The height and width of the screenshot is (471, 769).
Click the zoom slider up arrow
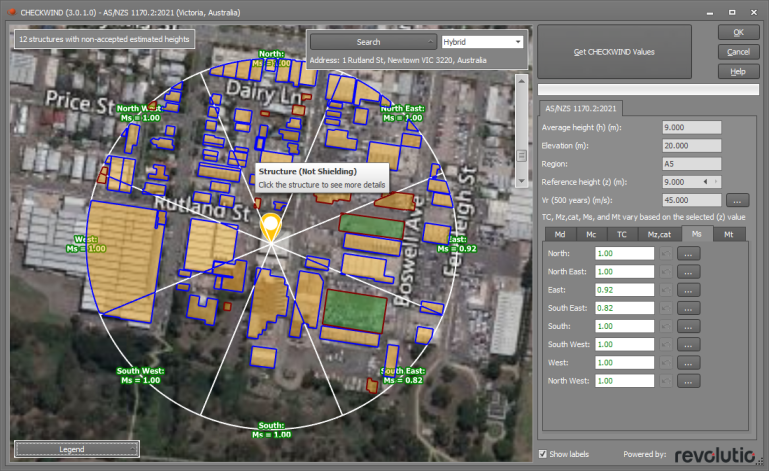[521, 80]
